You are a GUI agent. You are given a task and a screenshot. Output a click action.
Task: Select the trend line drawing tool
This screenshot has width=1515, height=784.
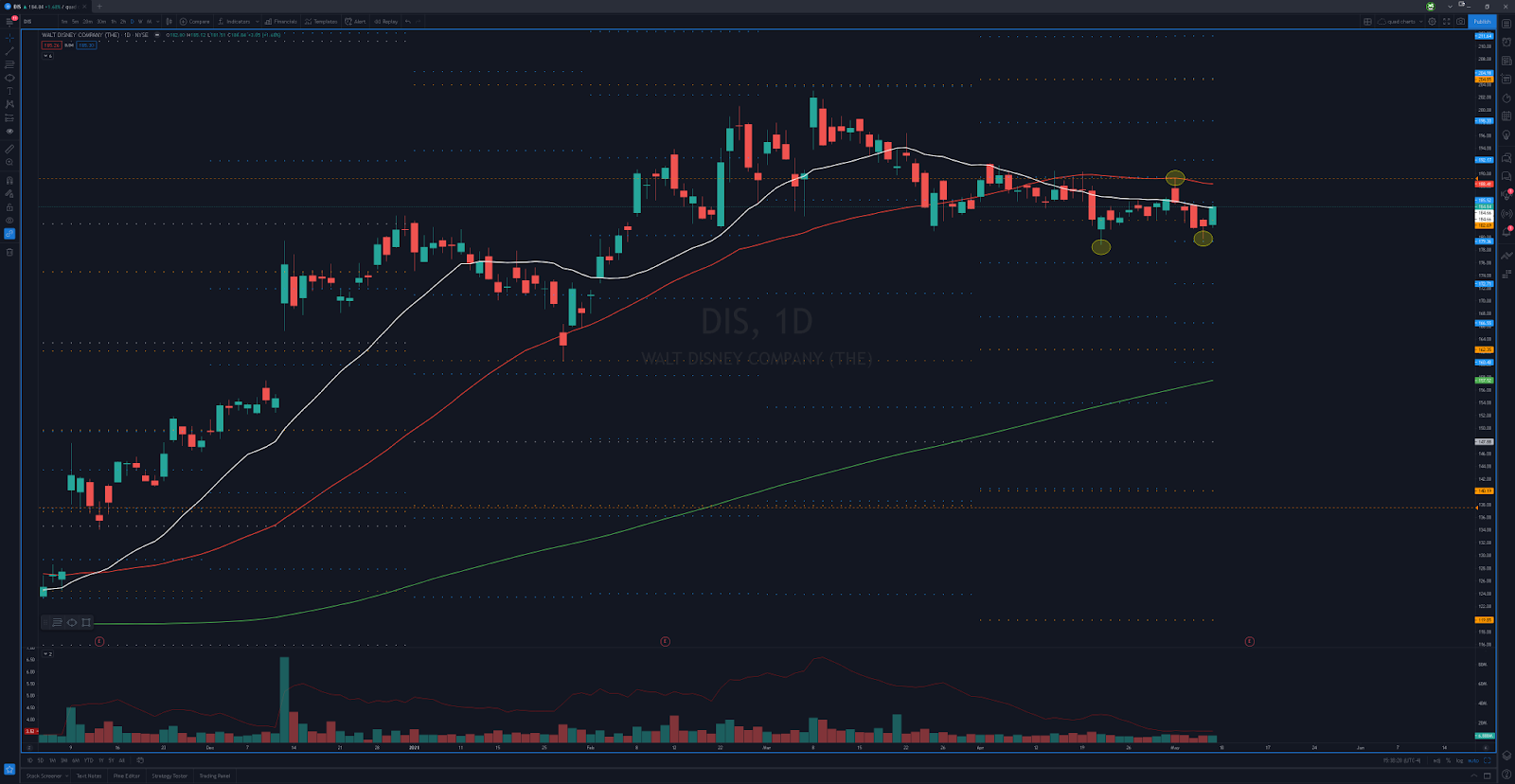(x=9, y=51)
